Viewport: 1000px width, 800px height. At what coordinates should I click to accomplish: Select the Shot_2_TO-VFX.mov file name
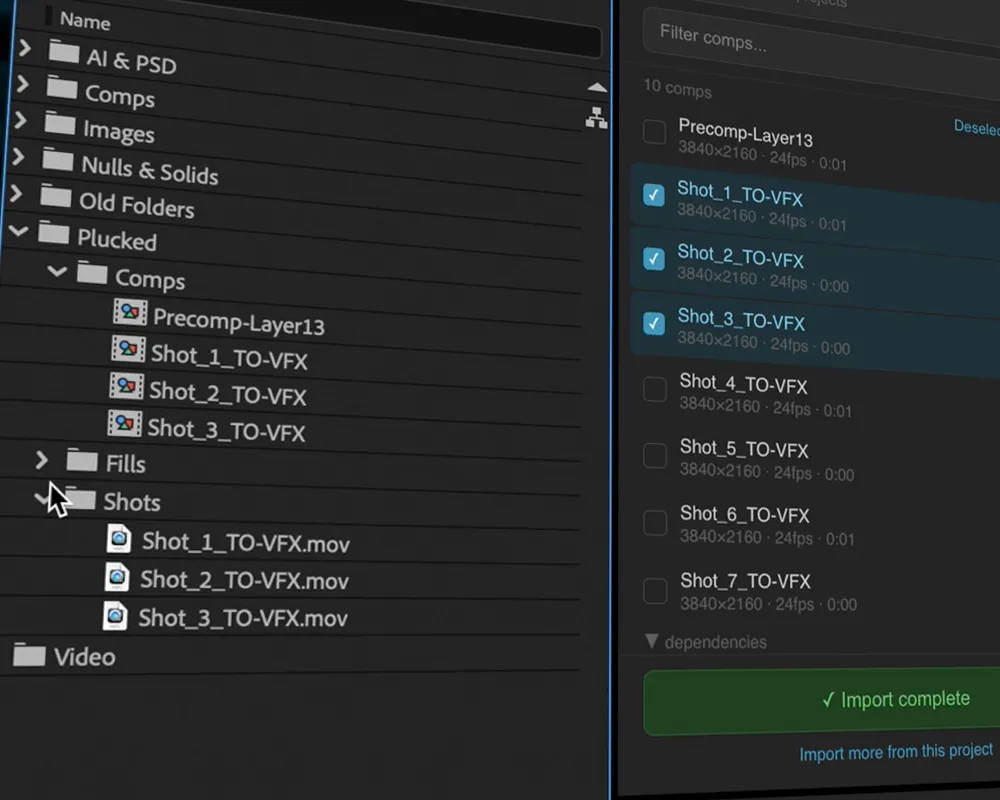click(244, 580)
